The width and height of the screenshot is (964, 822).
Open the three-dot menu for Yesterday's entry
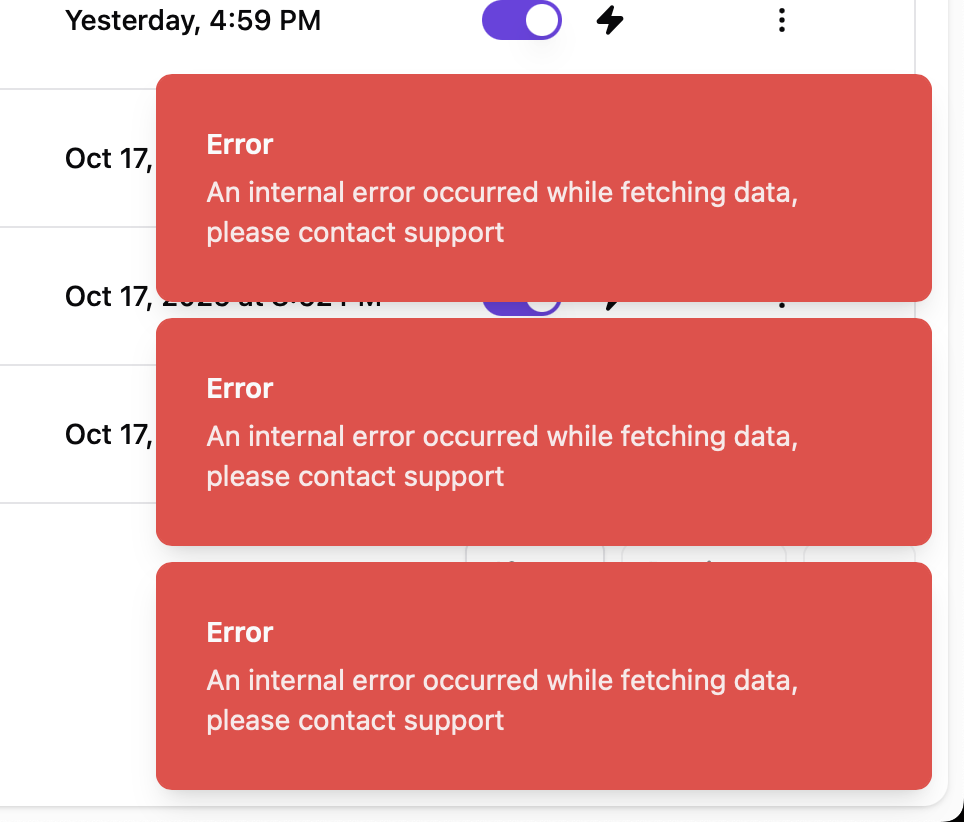coord(782,20)
